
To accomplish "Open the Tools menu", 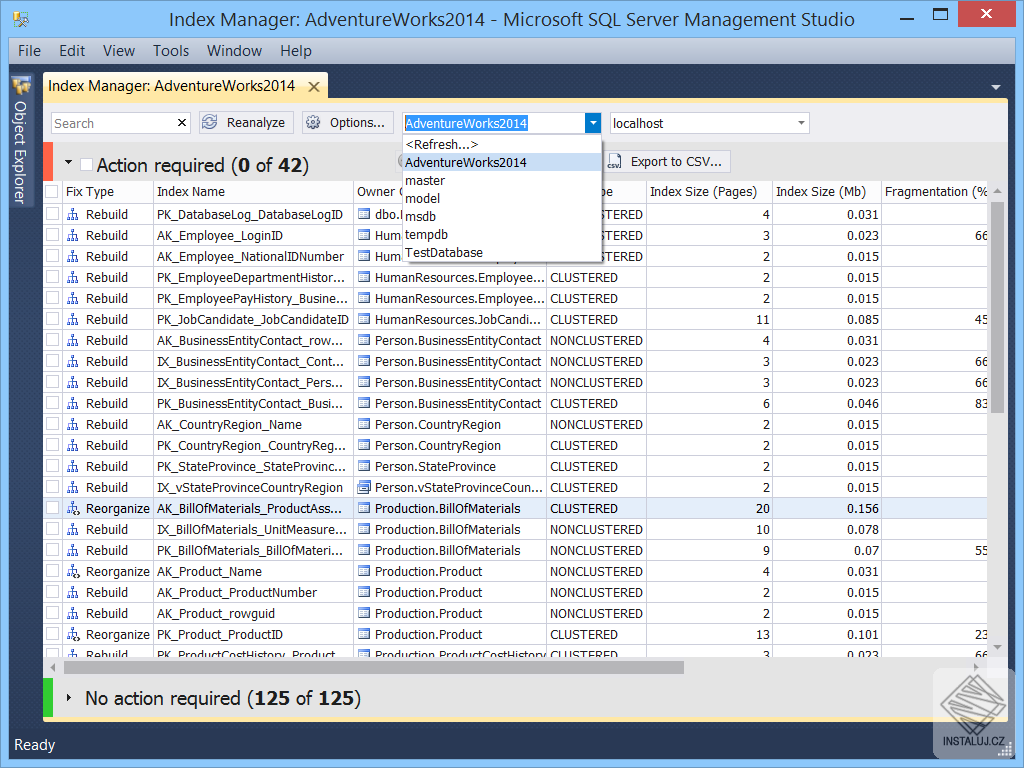I will click(x=170, y=51).
